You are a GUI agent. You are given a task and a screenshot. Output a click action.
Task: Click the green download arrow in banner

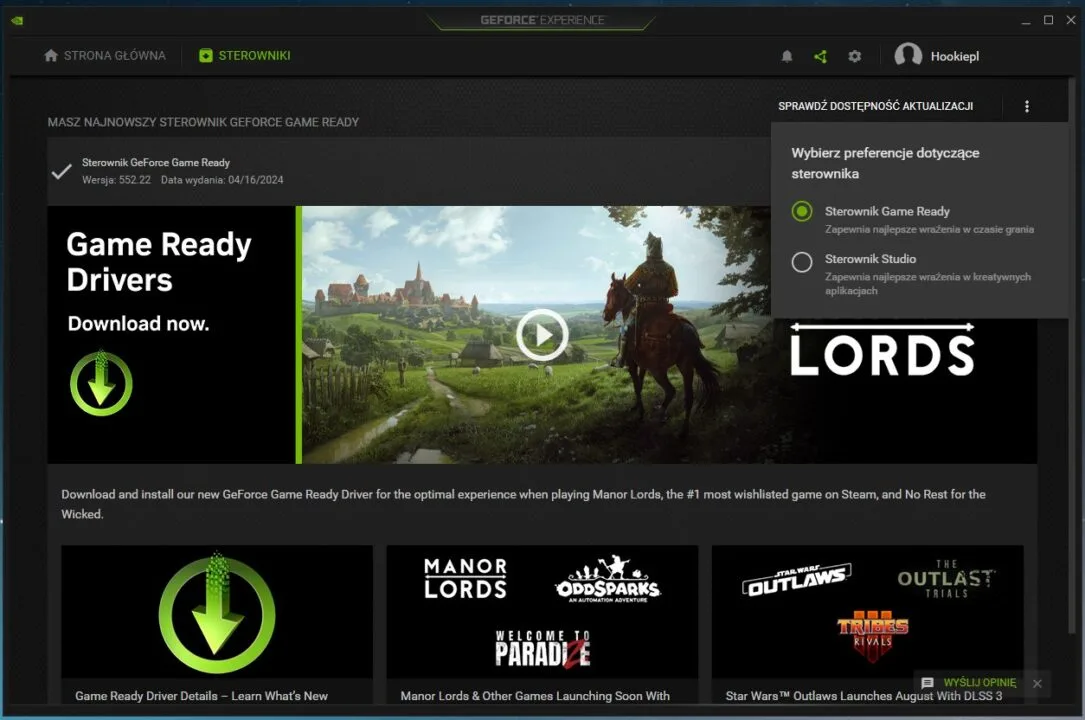[x=101, y=384]
